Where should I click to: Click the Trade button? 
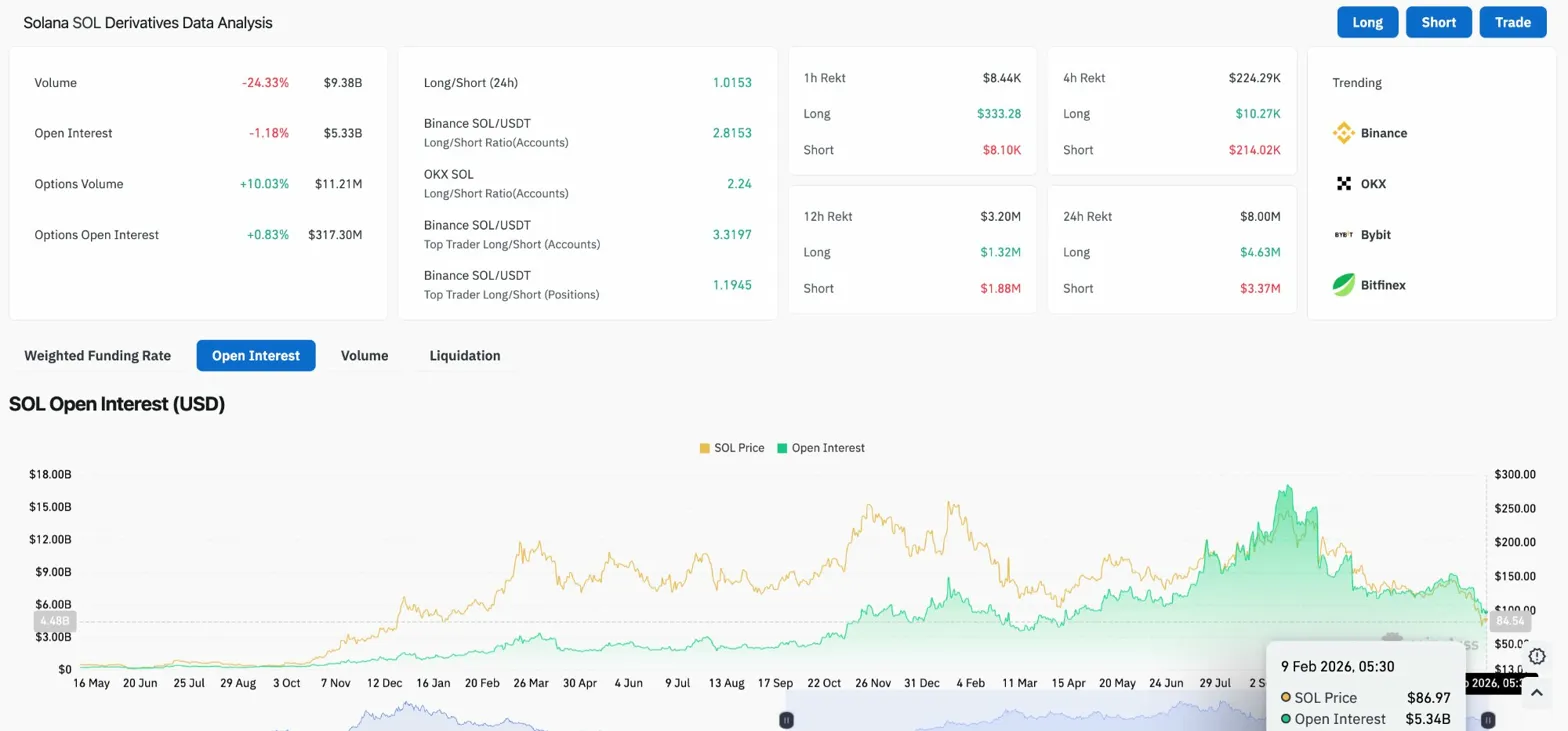(x=1512, y=22)
